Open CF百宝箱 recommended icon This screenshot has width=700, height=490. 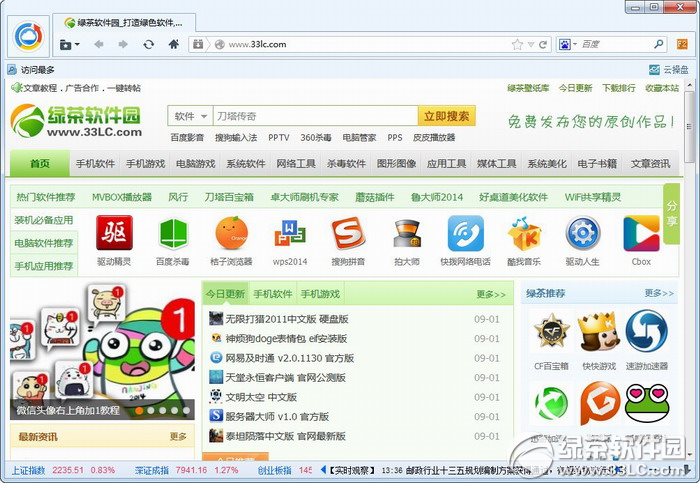(552, 332)
